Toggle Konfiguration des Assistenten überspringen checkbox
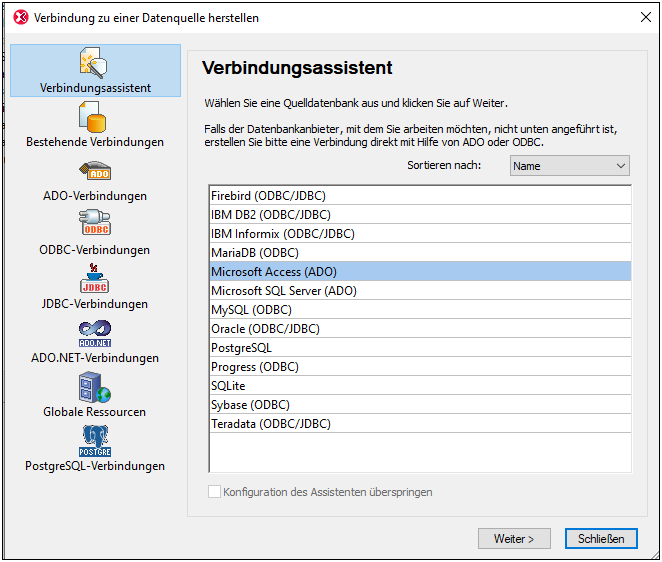 (214, 492)
